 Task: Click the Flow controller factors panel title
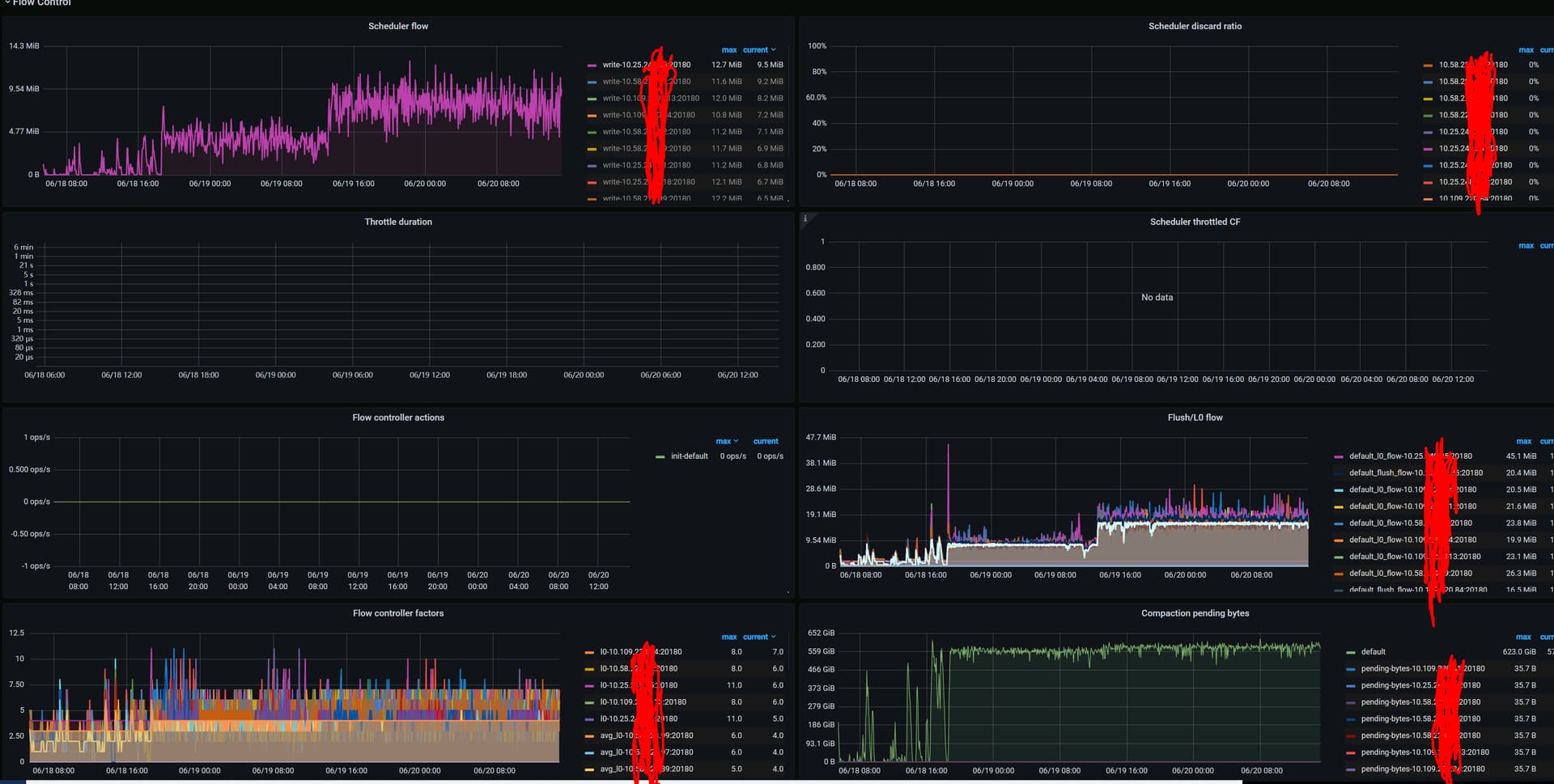(397, 613)
